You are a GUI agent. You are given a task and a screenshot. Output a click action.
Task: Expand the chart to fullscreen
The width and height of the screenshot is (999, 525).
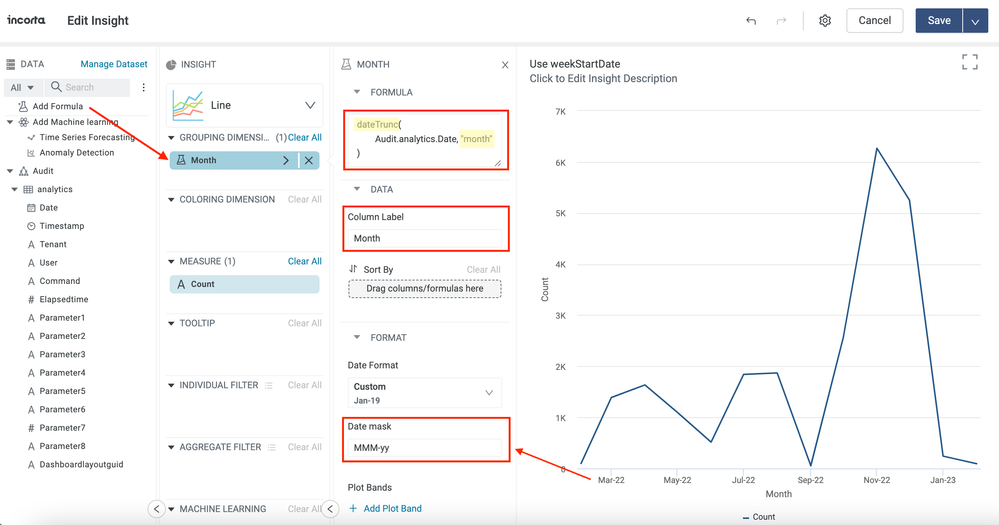[969, 63]
